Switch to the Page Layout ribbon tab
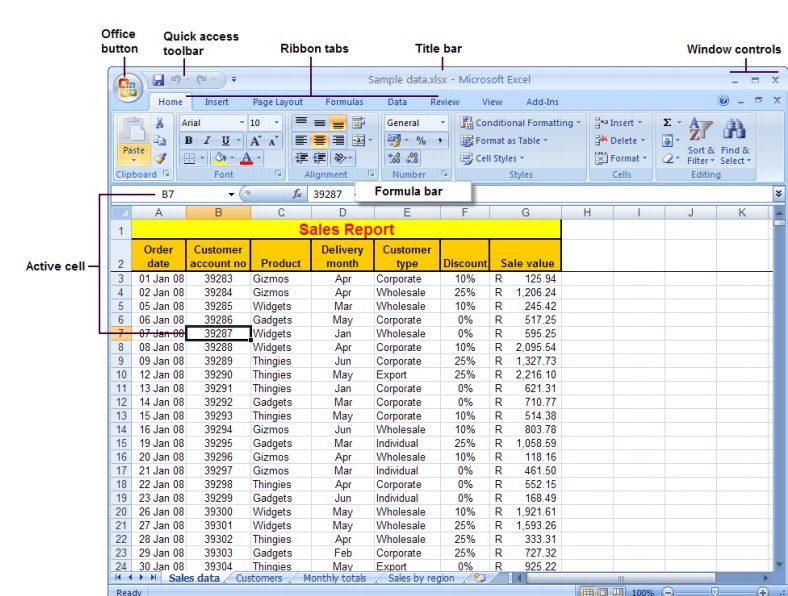Screen dimensions: 788x596 (x=277, y=102)
